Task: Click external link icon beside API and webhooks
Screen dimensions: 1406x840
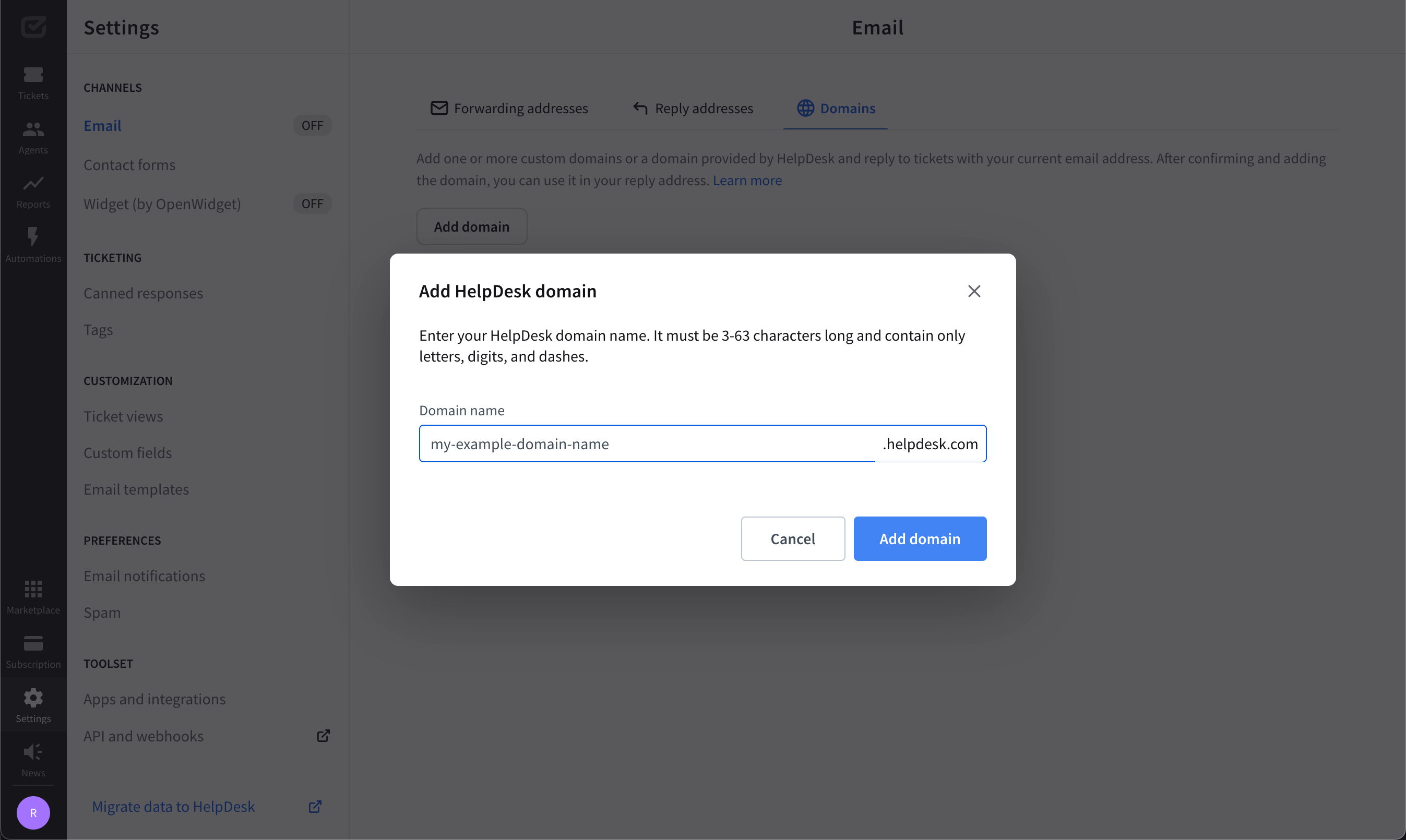Action: point(323,736)
